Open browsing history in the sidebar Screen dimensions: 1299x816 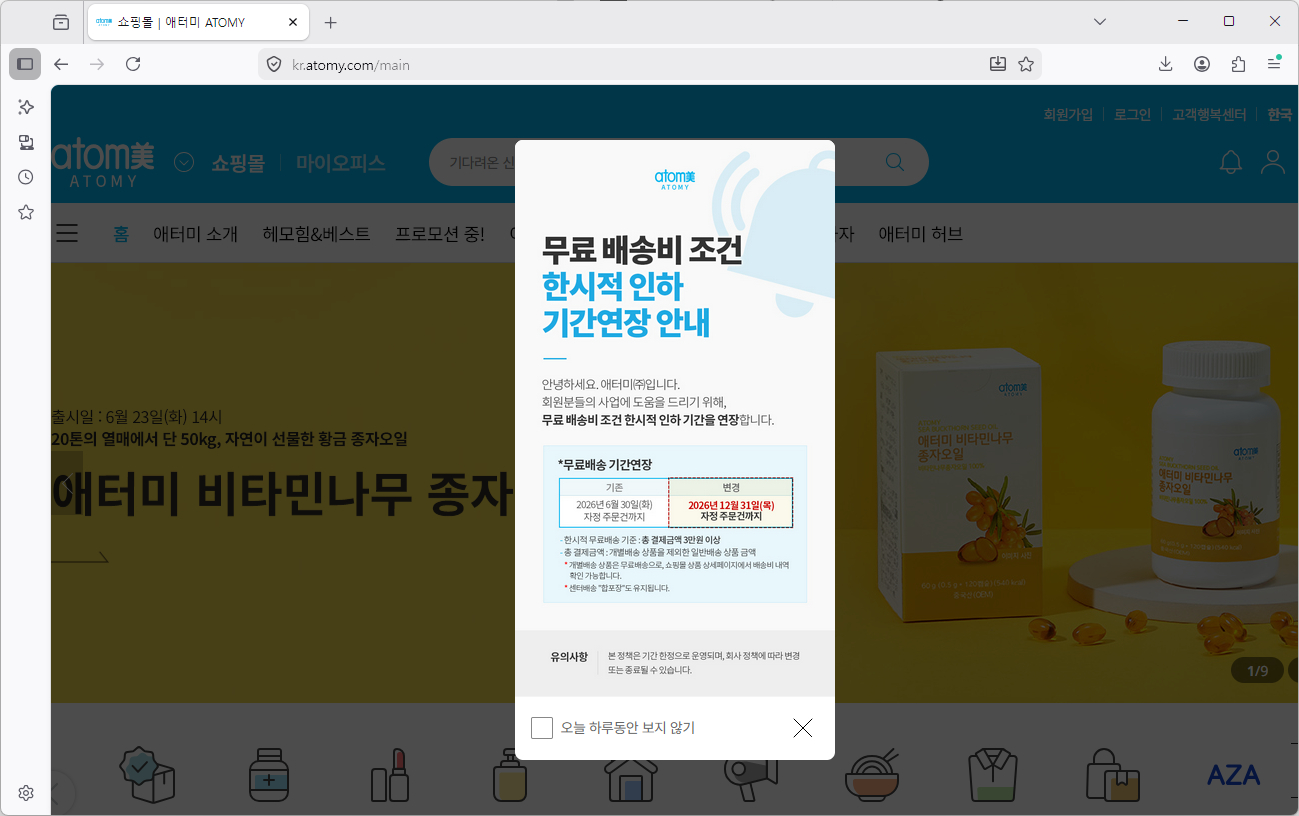26,177
